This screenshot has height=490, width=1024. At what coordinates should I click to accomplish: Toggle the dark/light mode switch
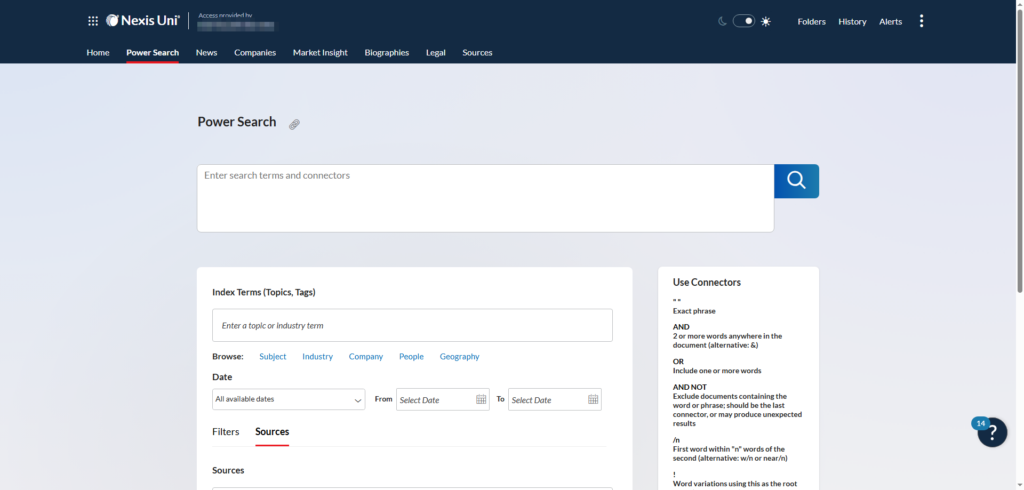[744, 21]
